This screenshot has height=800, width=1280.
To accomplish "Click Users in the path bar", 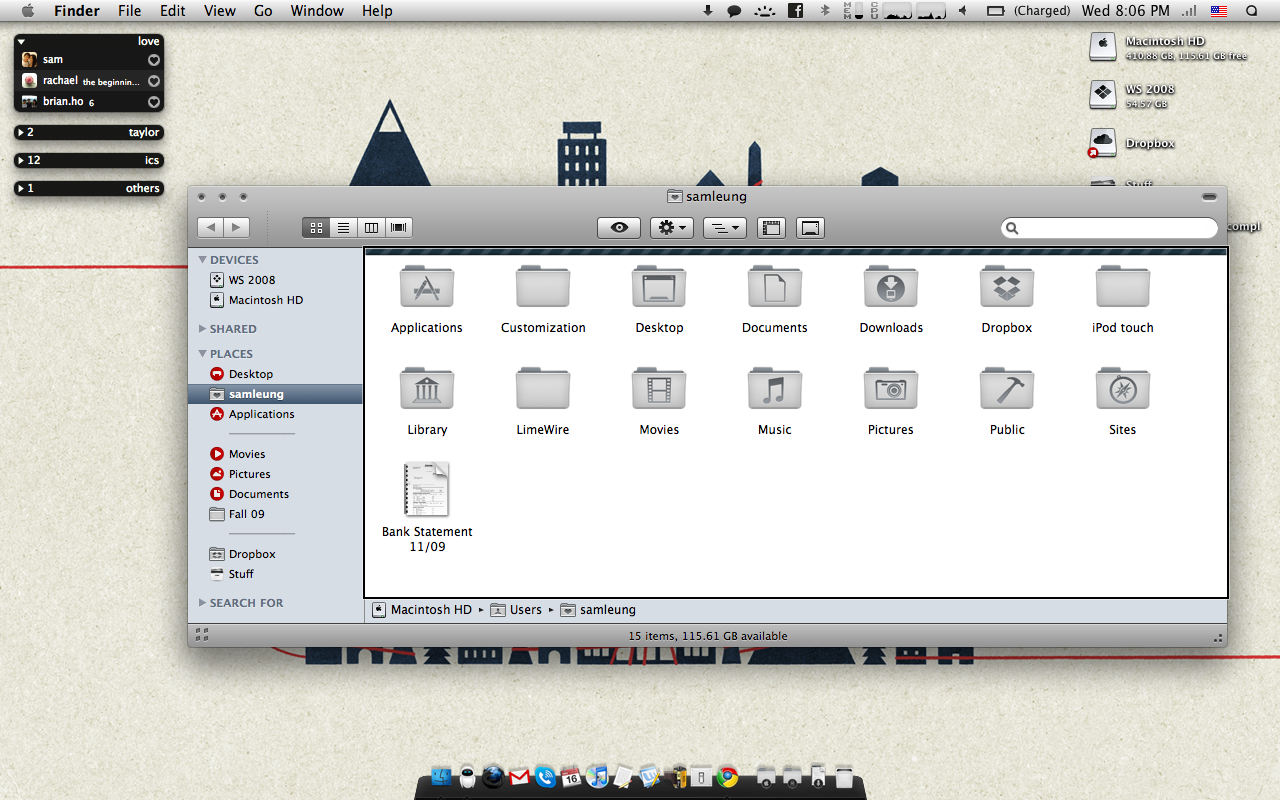I will pos(525,609).
